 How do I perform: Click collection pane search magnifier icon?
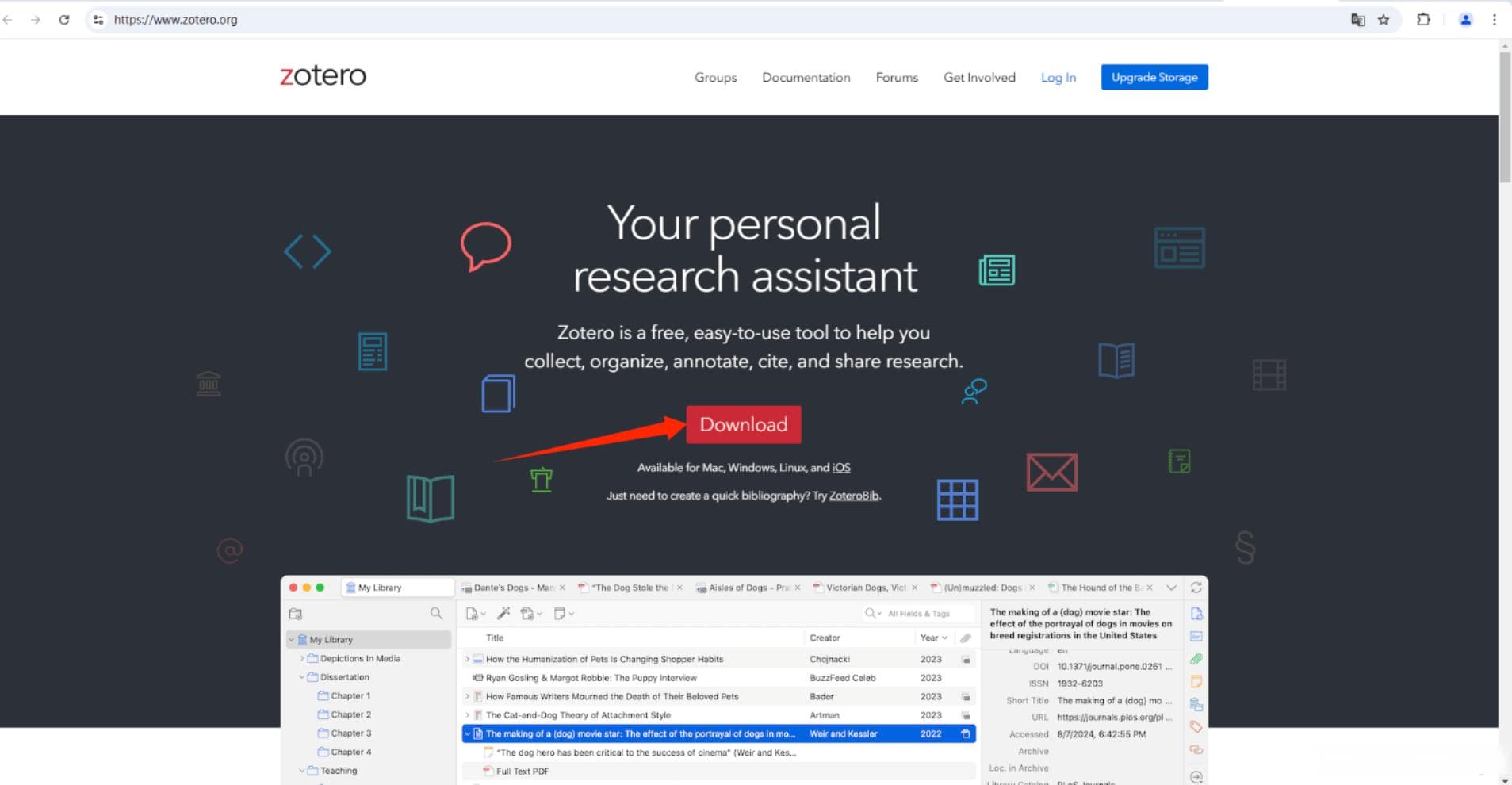[x=436, y=614]
